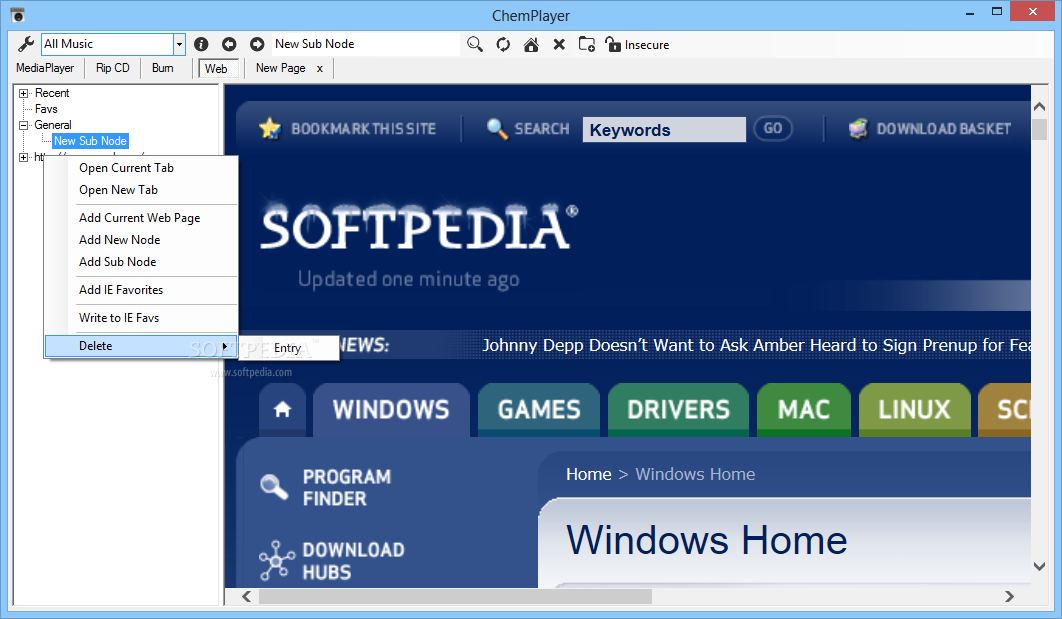Open Delete submenu arrow
Image resolution: width=1062 pixels, height=619 pixels.
click(x=225, y=346)
